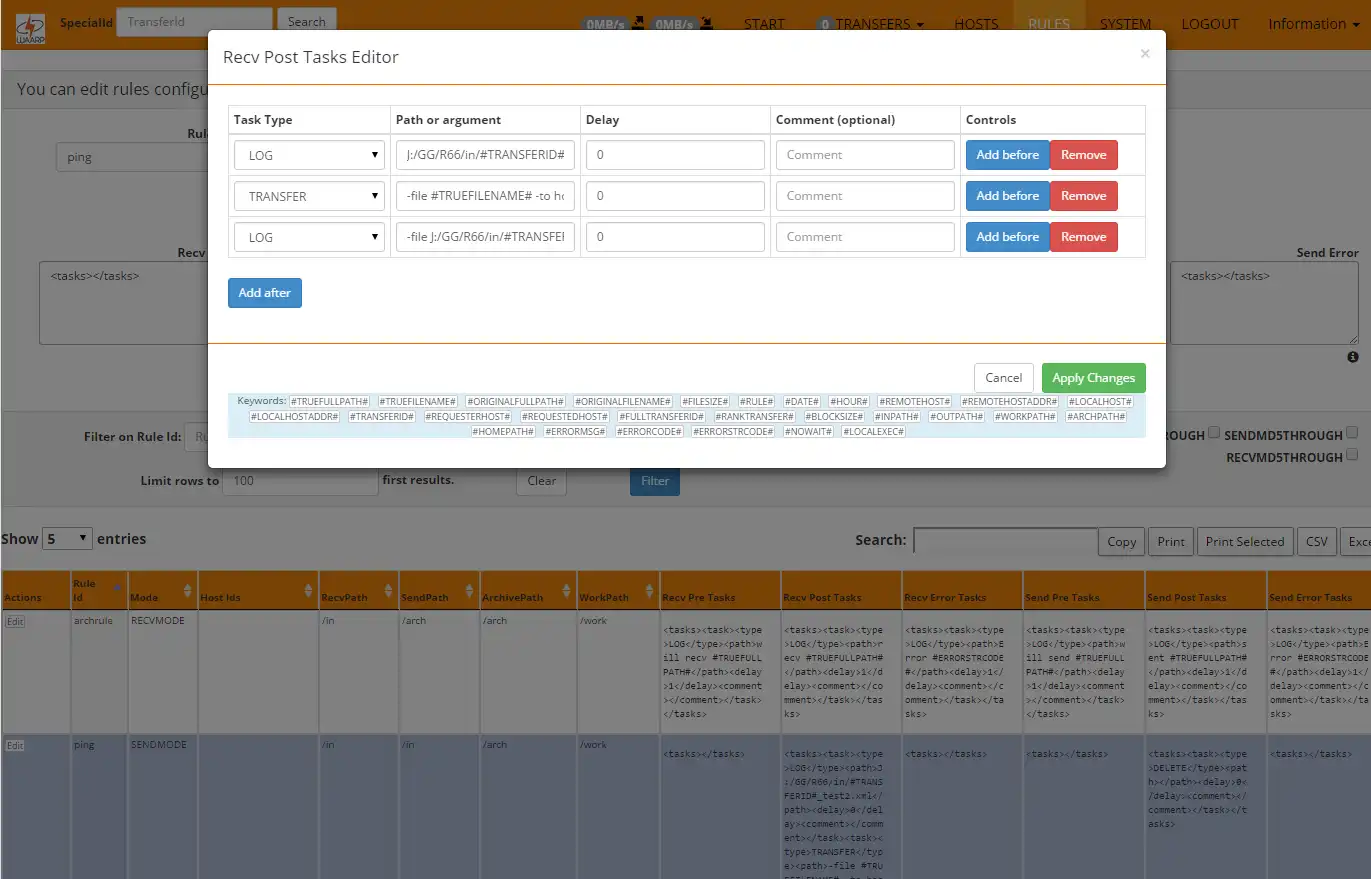The image size is (1371, 879).
Task: Sort table by ArchivePath column arrows
Action: tap(567, 590)
